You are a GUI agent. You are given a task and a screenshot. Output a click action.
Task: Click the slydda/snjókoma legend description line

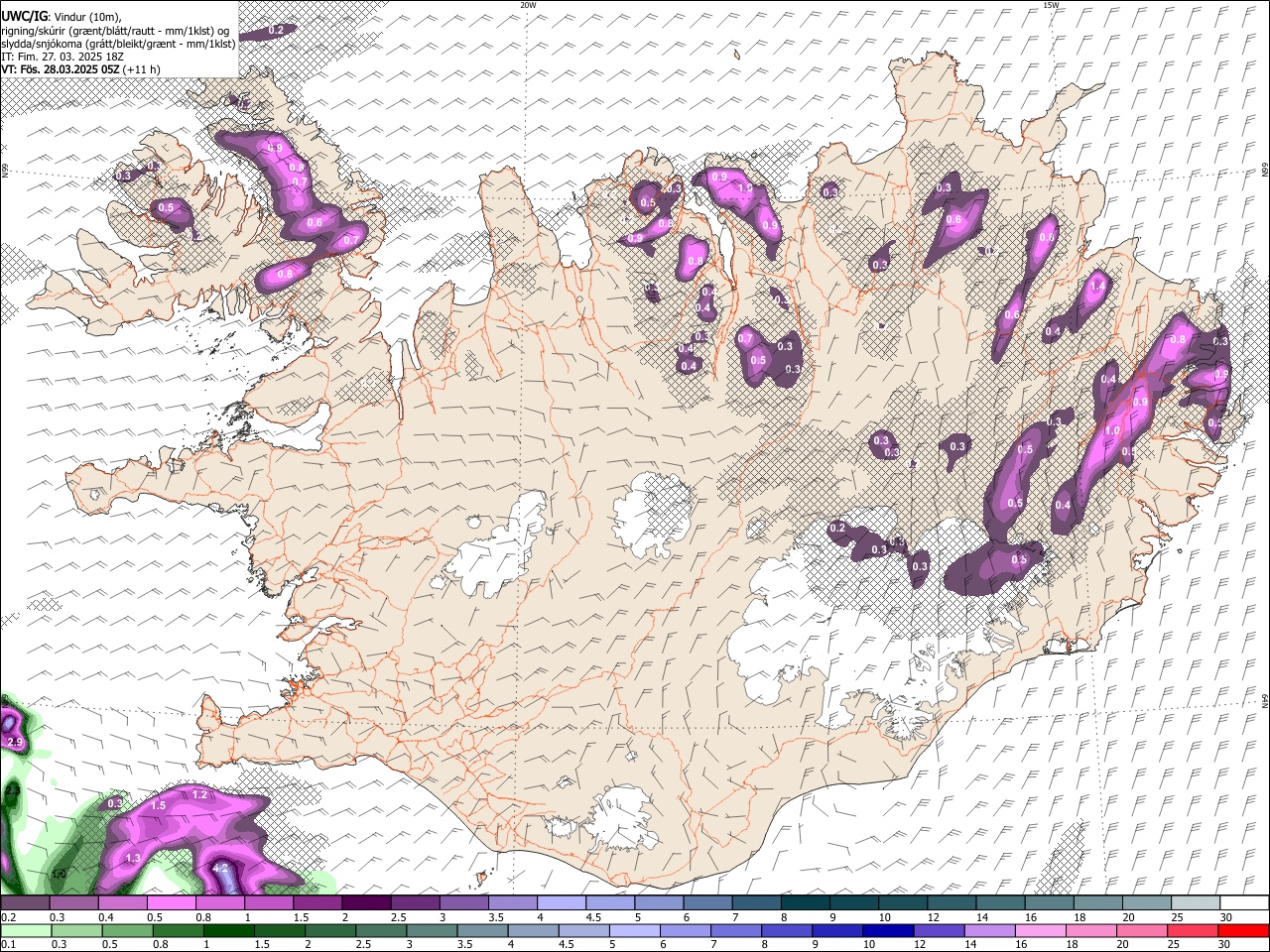tap(118, 44)
